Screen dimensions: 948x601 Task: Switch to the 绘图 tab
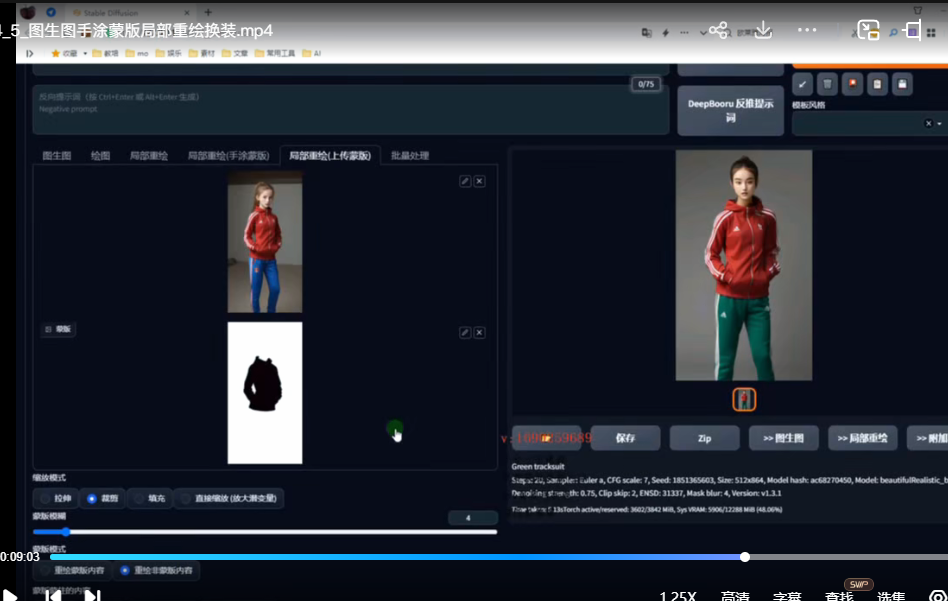pos(100,156)
